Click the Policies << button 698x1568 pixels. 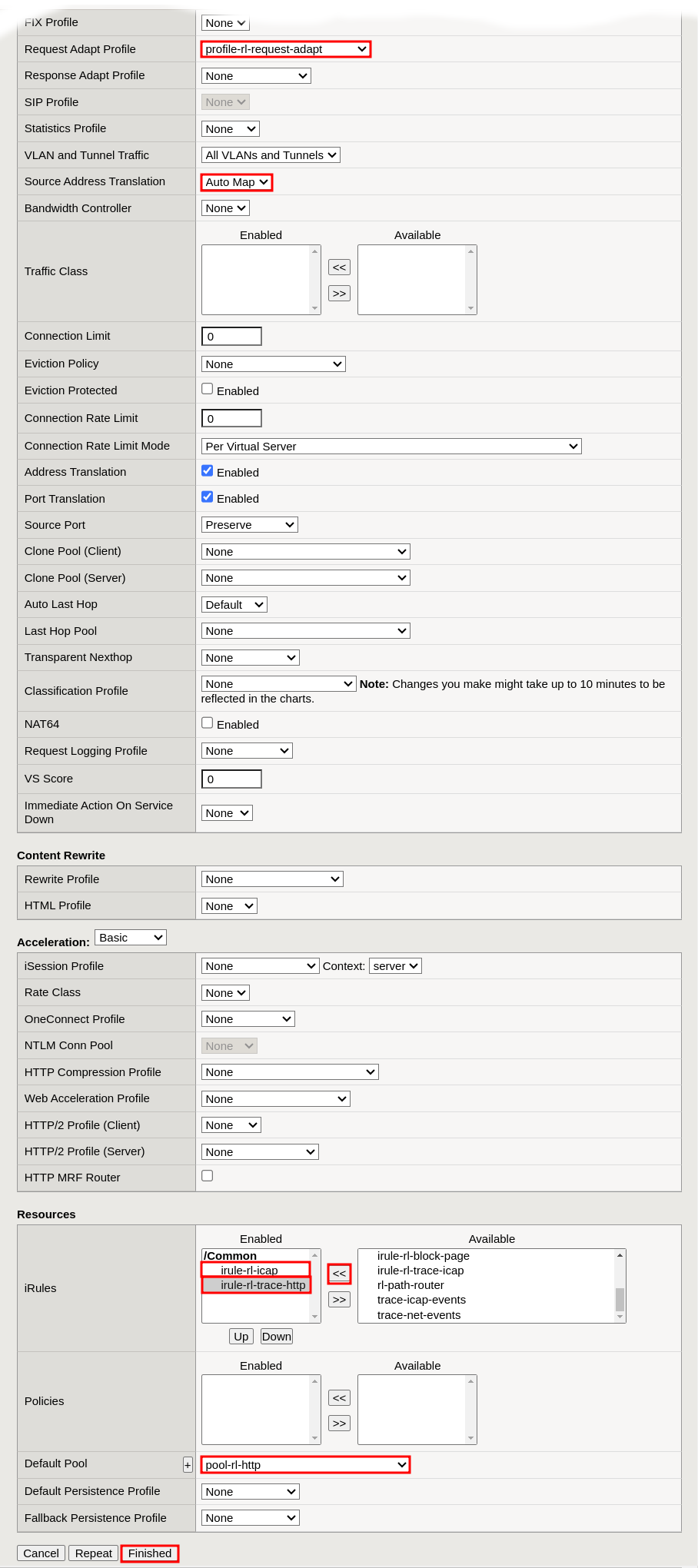339,1397
